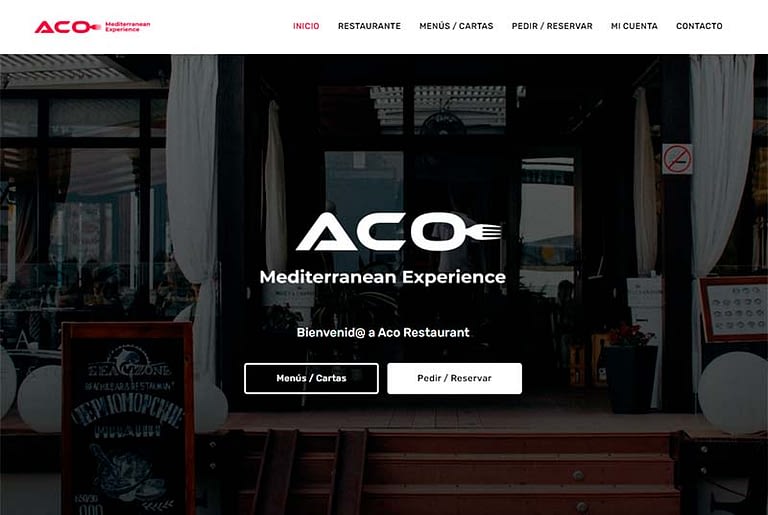The width and height of the screenshot is (768, 515).
Task: Go to the RESTAURANTE page
Action: pos(369,26)
